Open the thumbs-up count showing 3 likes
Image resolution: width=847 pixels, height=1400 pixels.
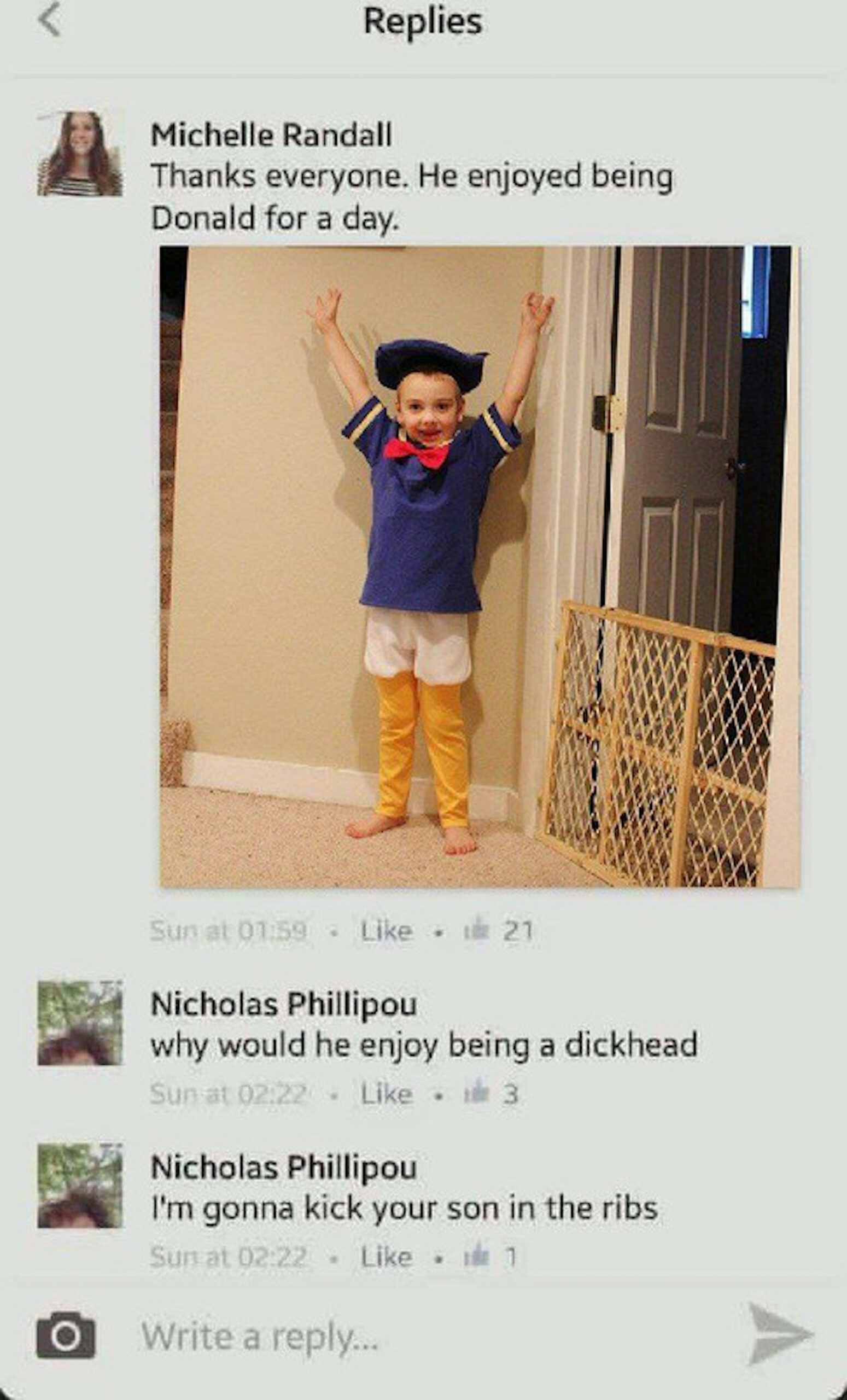pyautogui.click(x=492, y=1094)
